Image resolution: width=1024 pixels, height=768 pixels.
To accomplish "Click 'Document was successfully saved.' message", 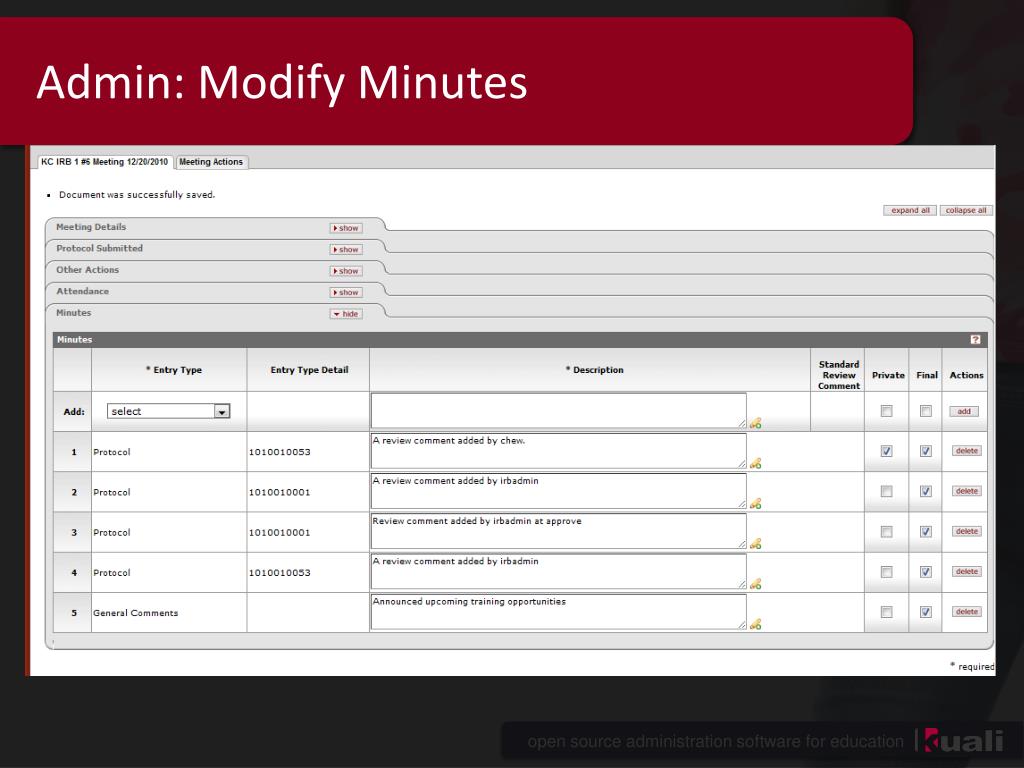I will click(x=136, y=195).
